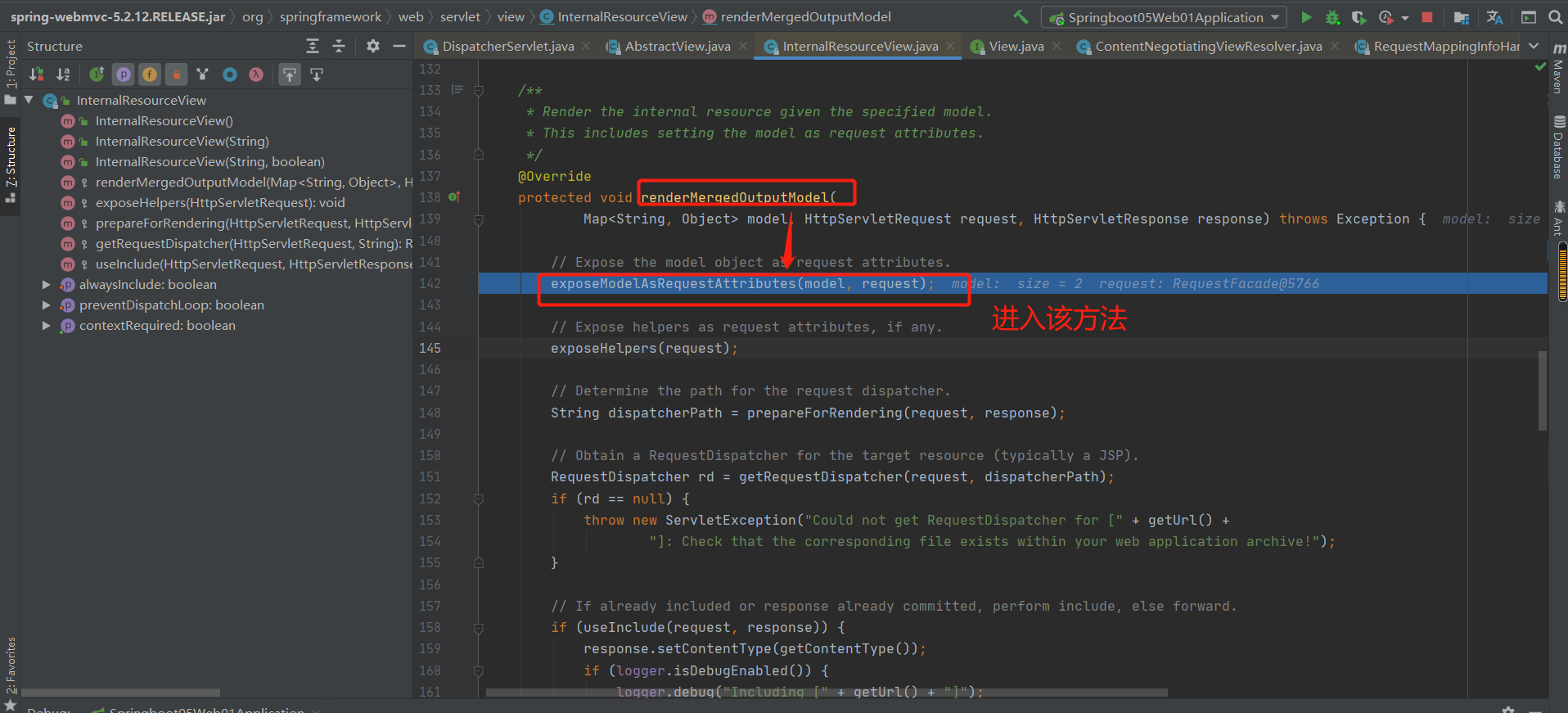This screenshot has height=713, width=1568.
Task: Select the InternalResourceView.java tab
Action: coord(860,47)
